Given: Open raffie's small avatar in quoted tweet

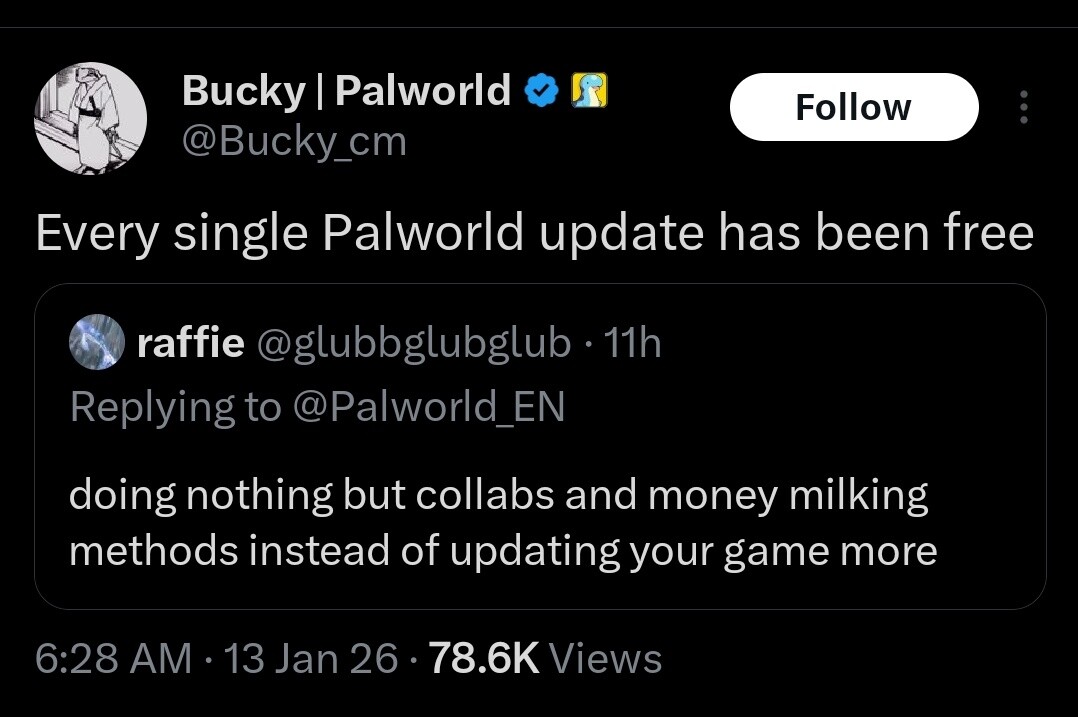Looking at the screenshot, I should 95,343.
